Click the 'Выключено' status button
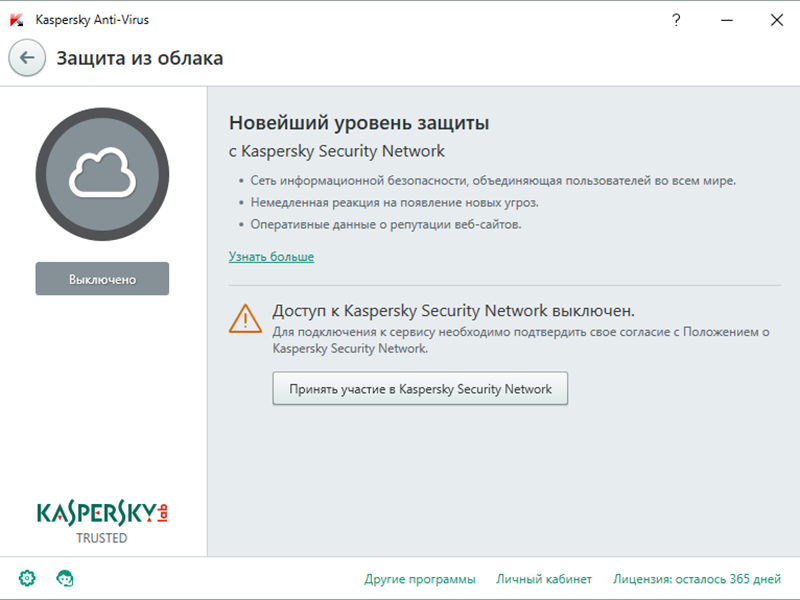 click(x=102, y=279)
